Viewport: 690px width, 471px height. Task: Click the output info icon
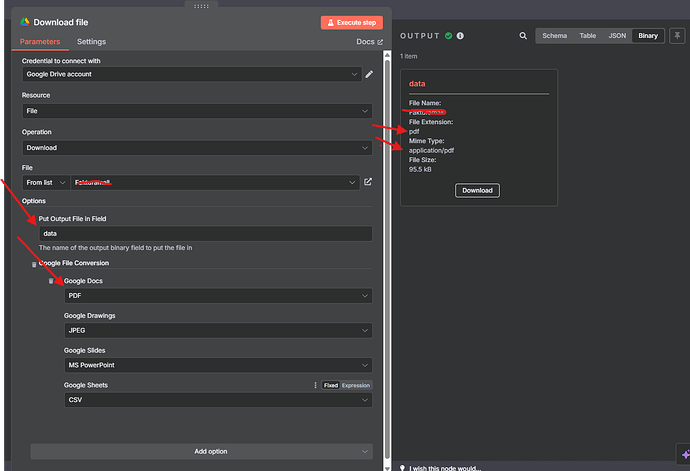click(461, 36)
